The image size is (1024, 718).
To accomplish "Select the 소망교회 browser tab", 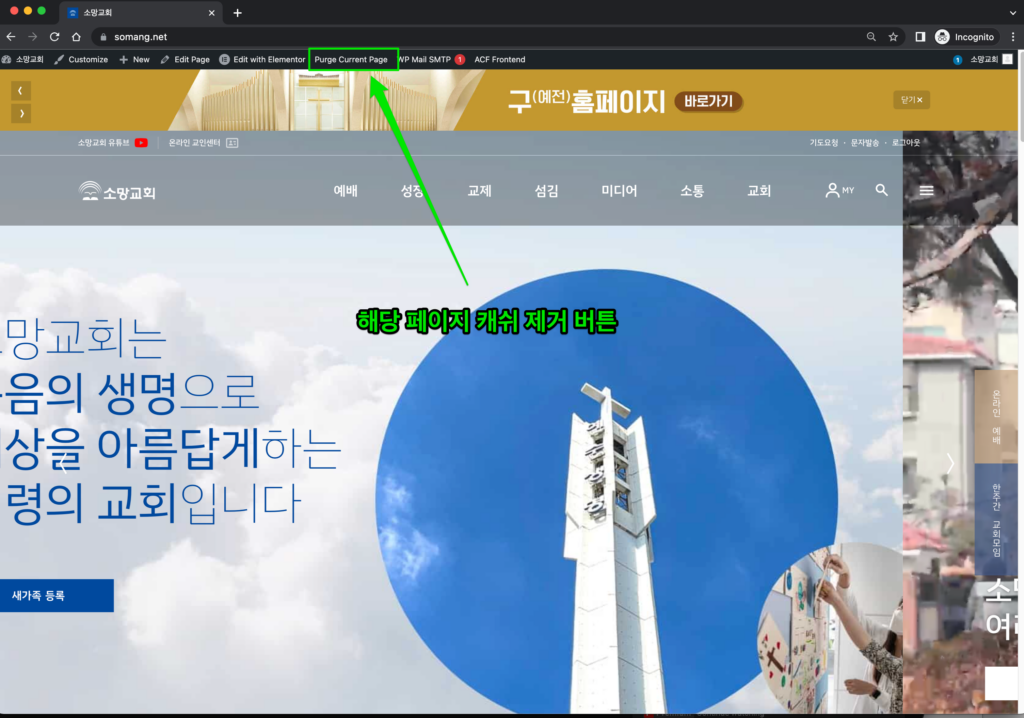I will tap(140, 13).
